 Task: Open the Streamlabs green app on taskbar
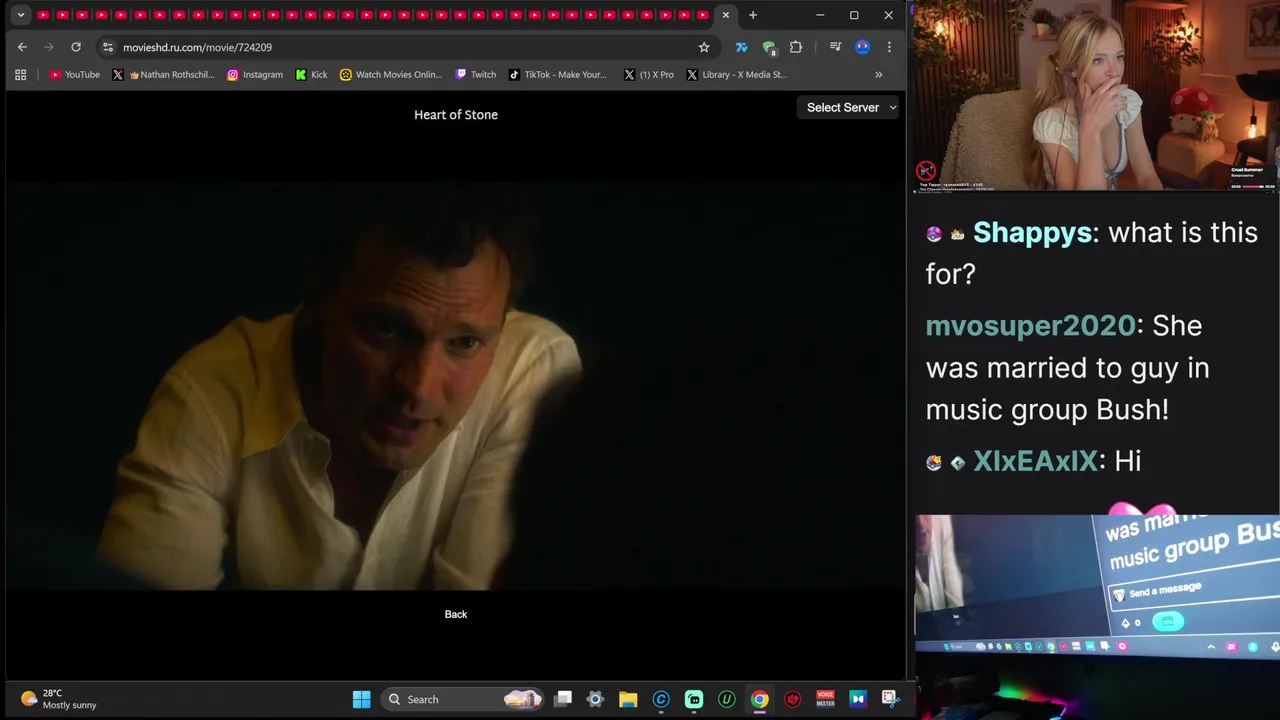[x=694, y=699]
